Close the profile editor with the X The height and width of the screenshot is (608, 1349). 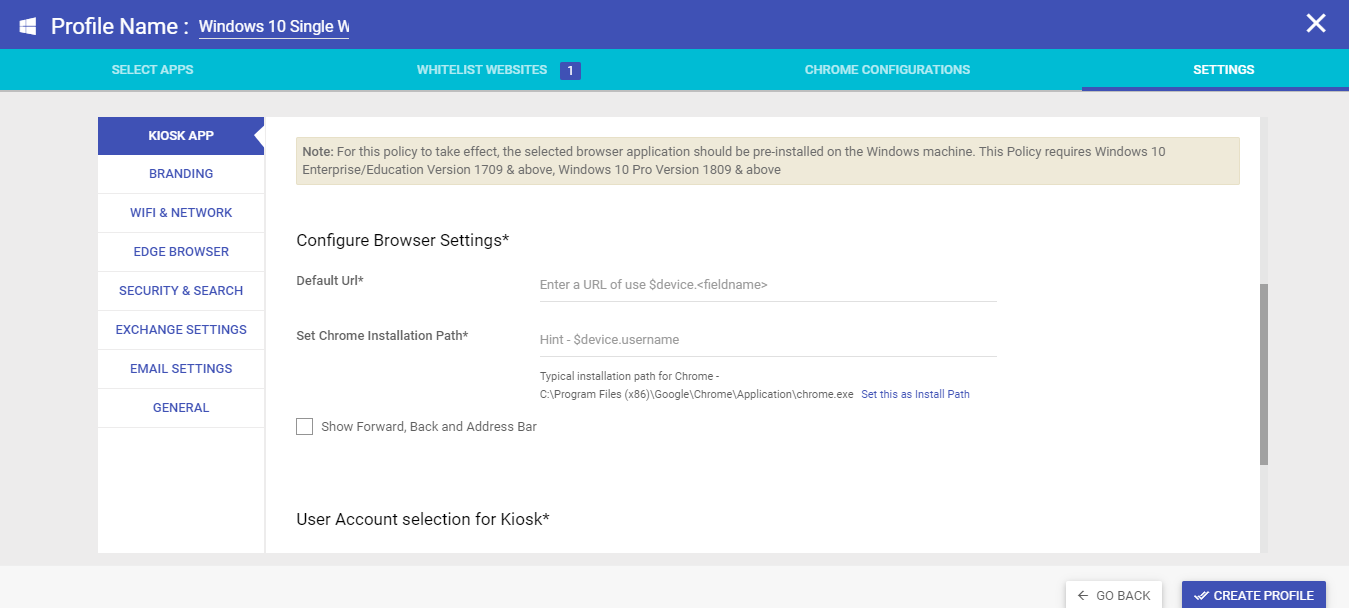(1316, 23)
